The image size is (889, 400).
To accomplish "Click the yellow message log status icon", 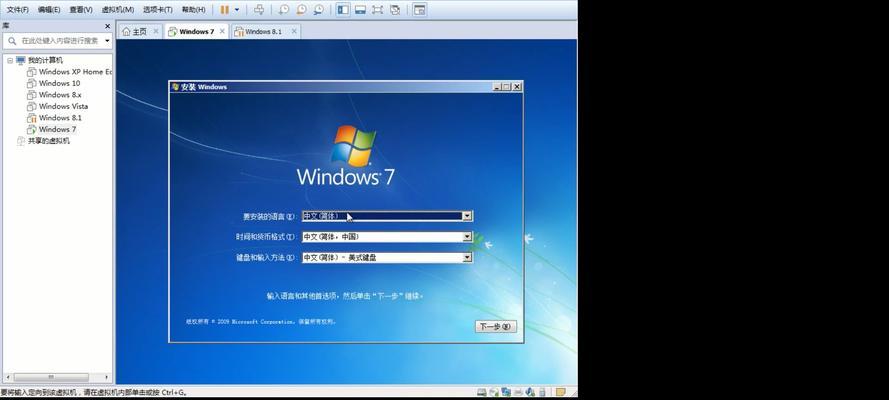I will tap(561, 392).
